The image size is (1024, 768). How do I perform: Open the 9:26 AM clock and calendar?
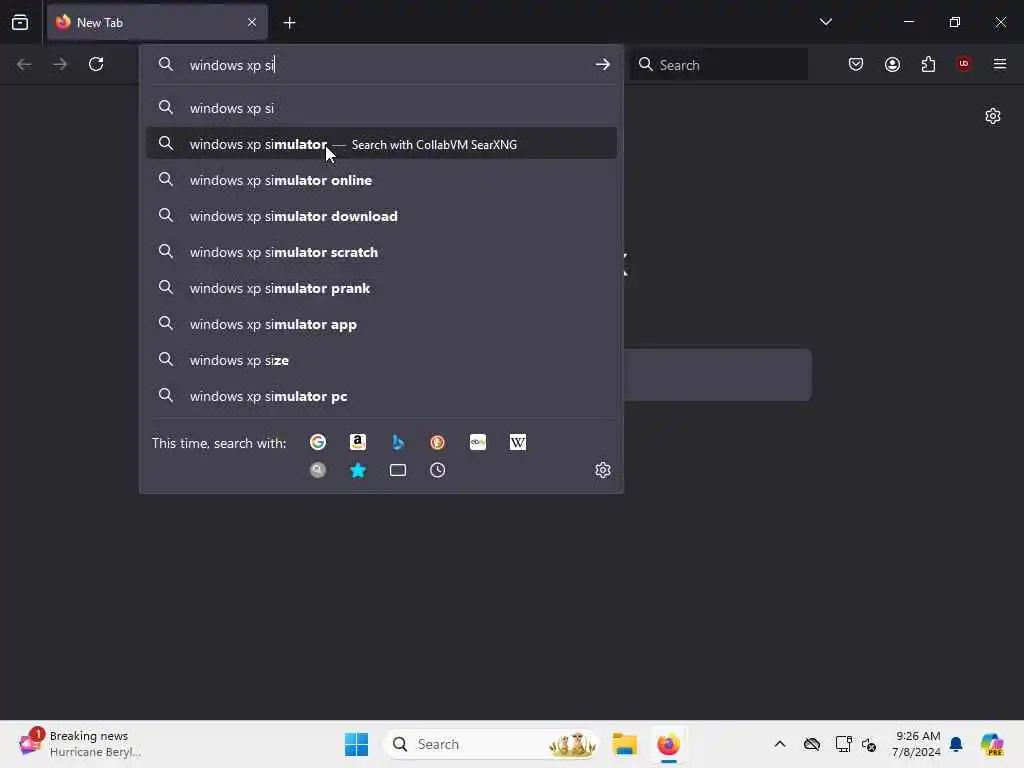917,744
